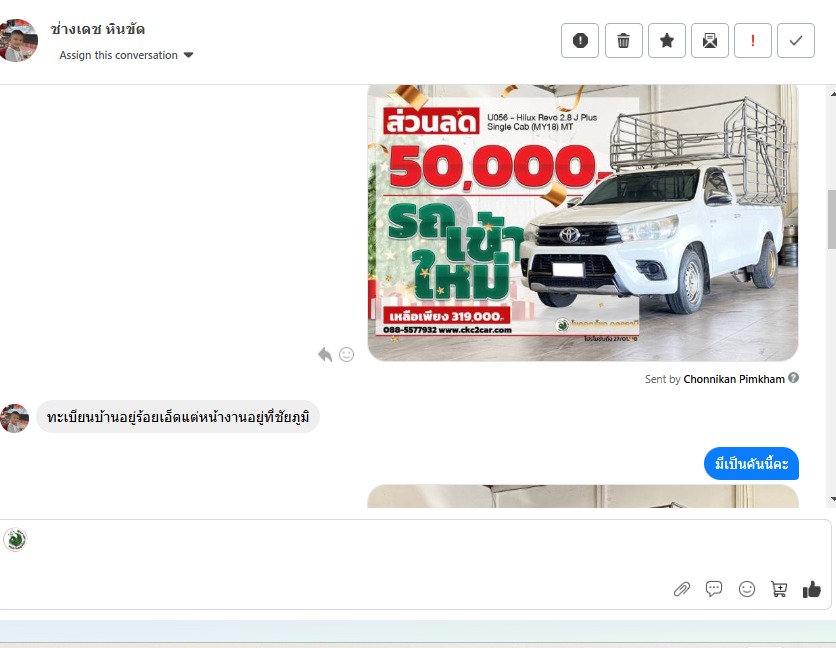Mark conversation as spam with exclamation octagon icon
836x648 pixels.
[x=580, y=41]
